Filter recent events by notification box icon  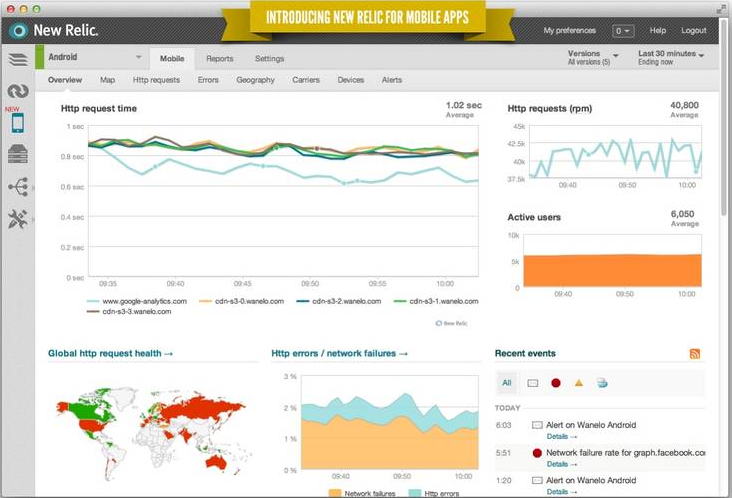click(532, 383)
